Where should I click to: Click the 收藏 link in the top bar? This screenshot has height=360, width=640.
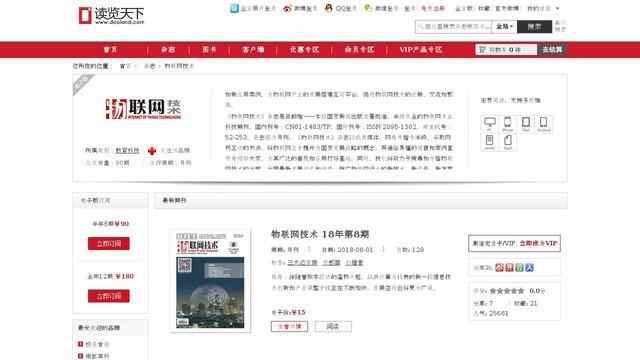pyautogui.click(x=484, y=8)
